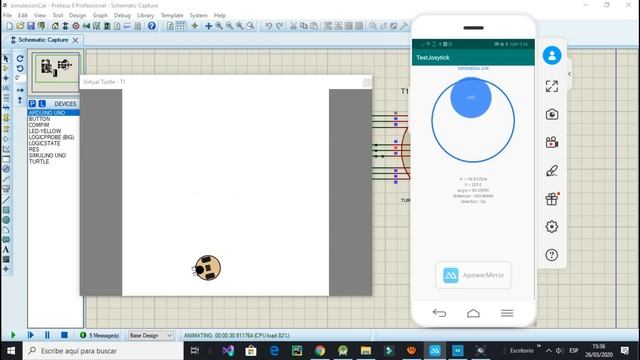Click the ApowerMirror account profile icon
Viewport: 640px width, 360px height.
point(552,55)
